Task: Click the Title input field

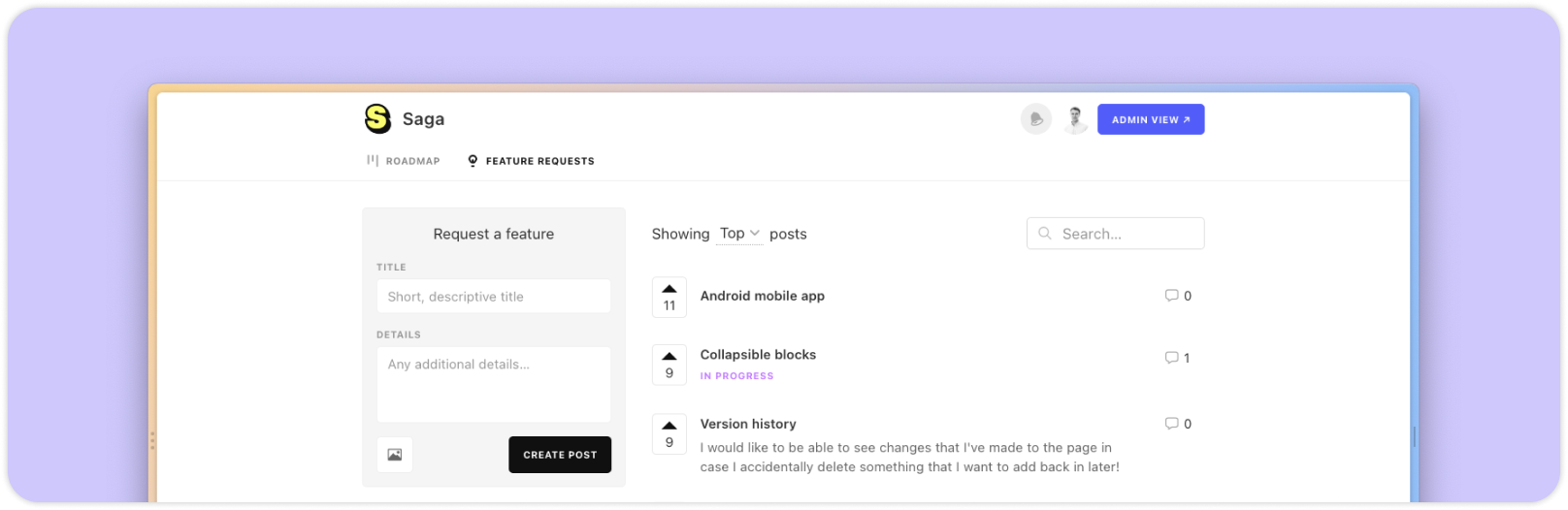Action: [494, 297]
